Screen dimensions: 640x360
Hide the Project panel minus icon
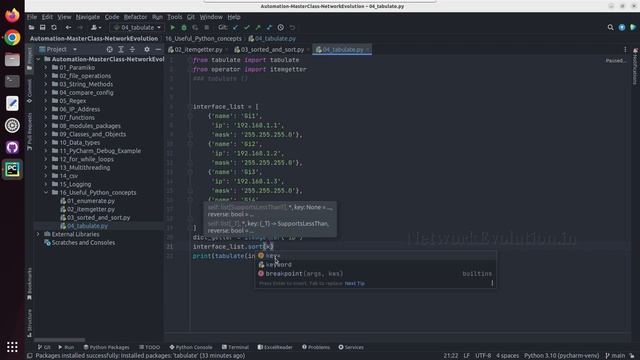pos(158,49)
